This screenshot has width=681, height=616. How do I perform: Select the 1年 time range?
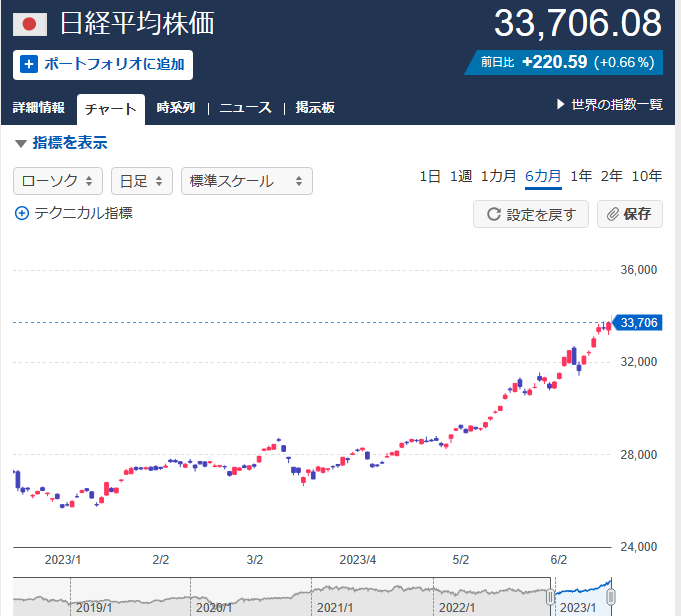[581, 176]
